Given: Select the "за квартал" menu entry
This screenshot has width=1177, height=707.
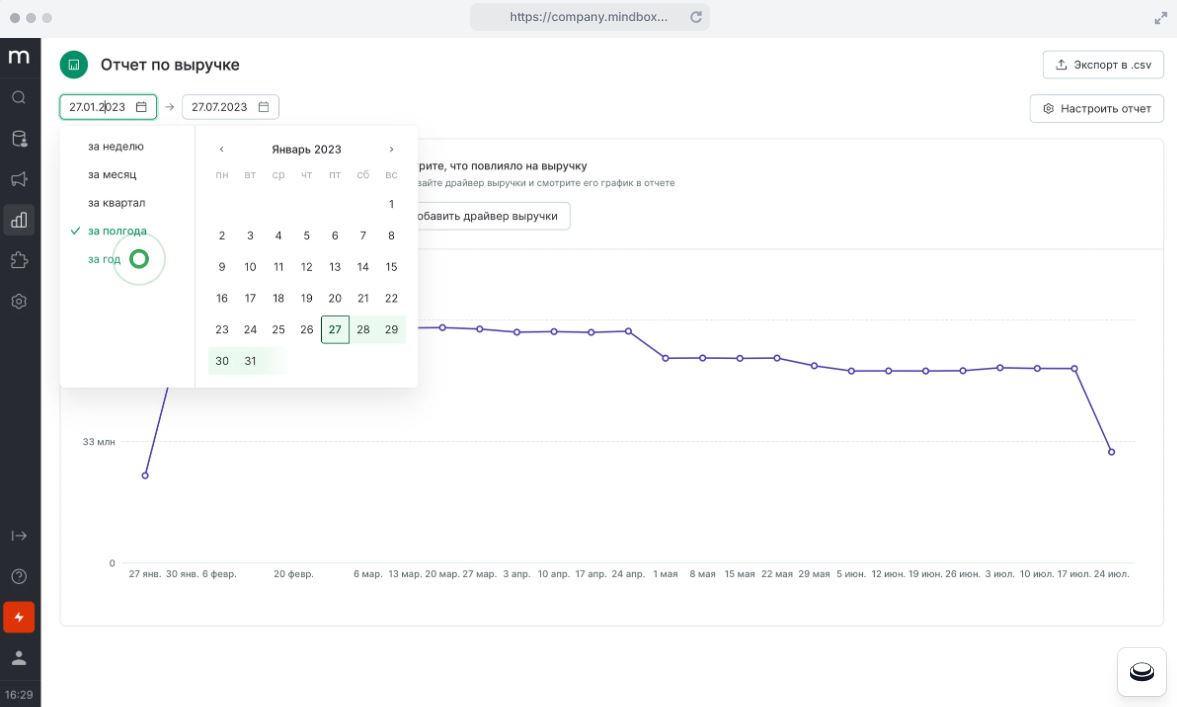Looking at the screenshot, I should [x=116, y=203].
